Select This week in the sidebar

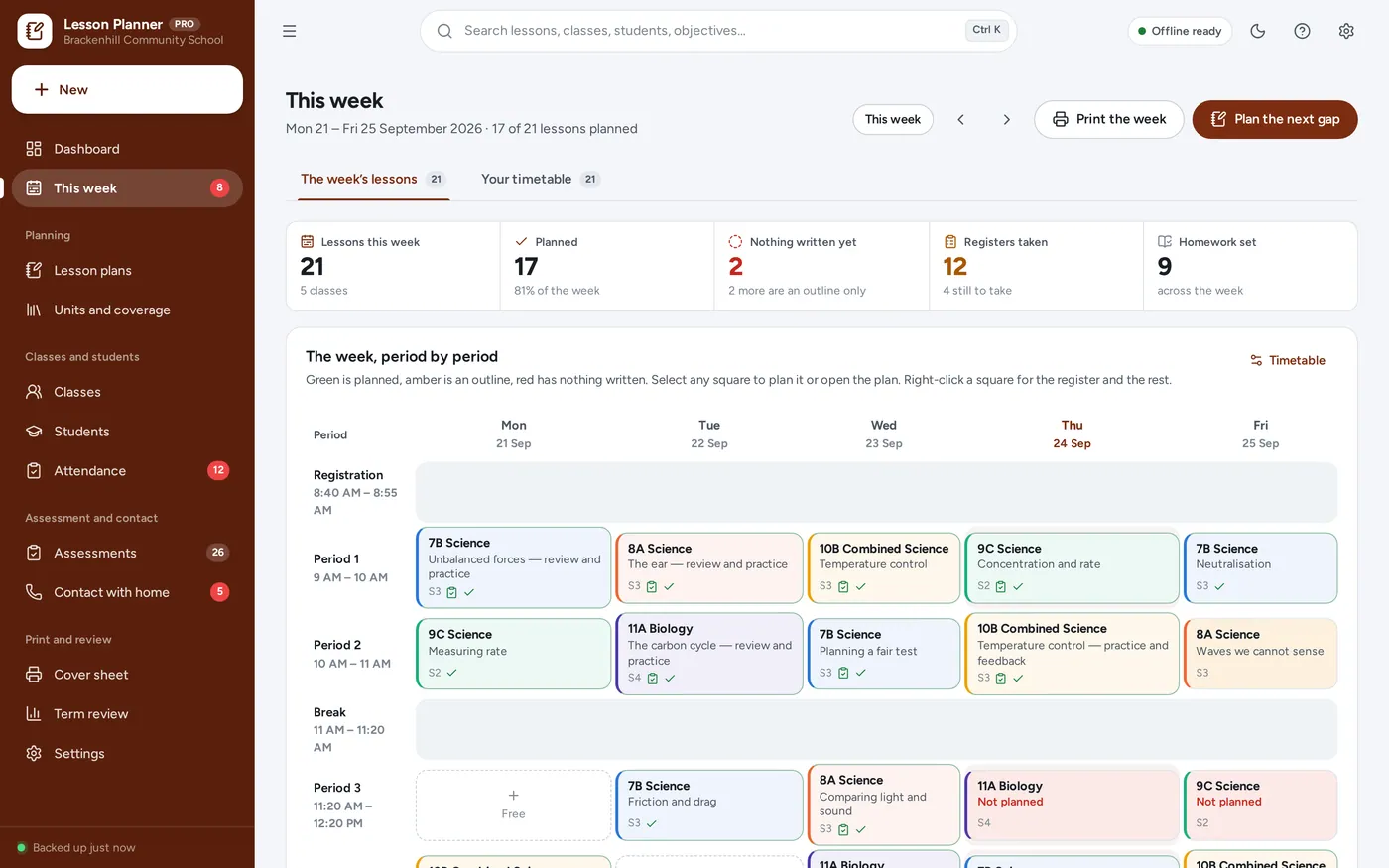127,188
